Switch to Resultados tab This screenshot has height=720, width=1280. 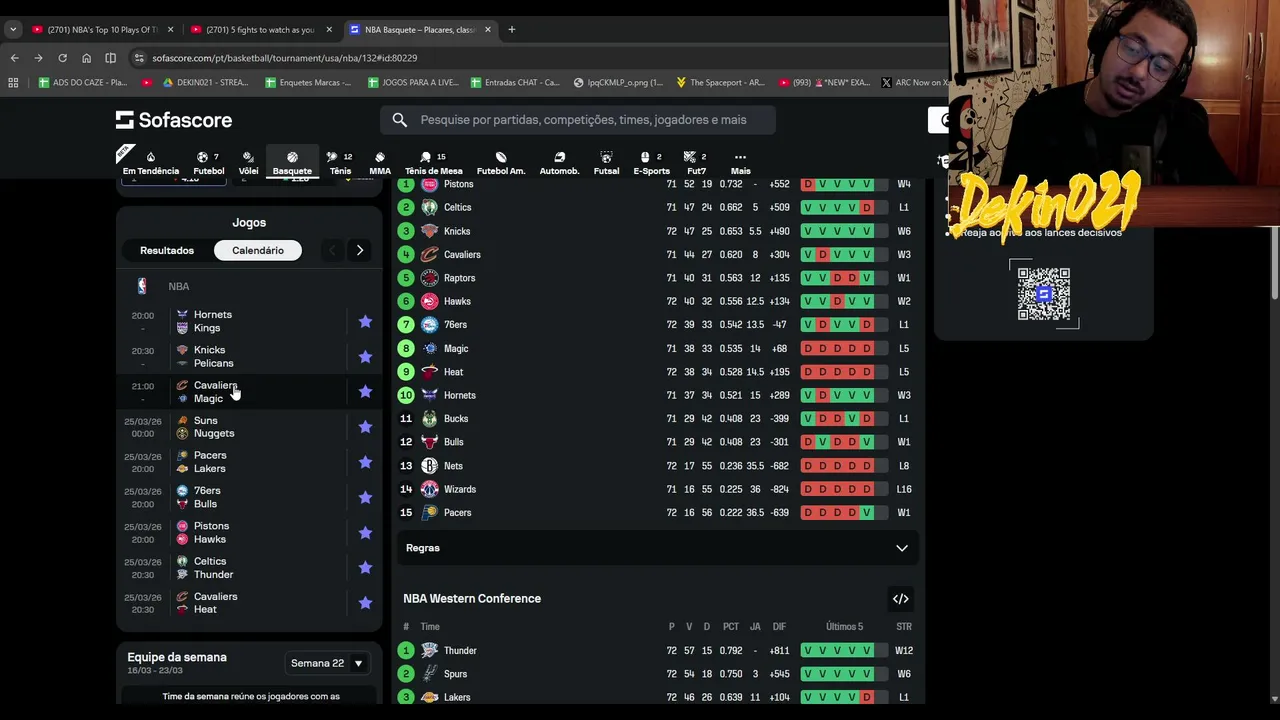(x=167, y=250)
